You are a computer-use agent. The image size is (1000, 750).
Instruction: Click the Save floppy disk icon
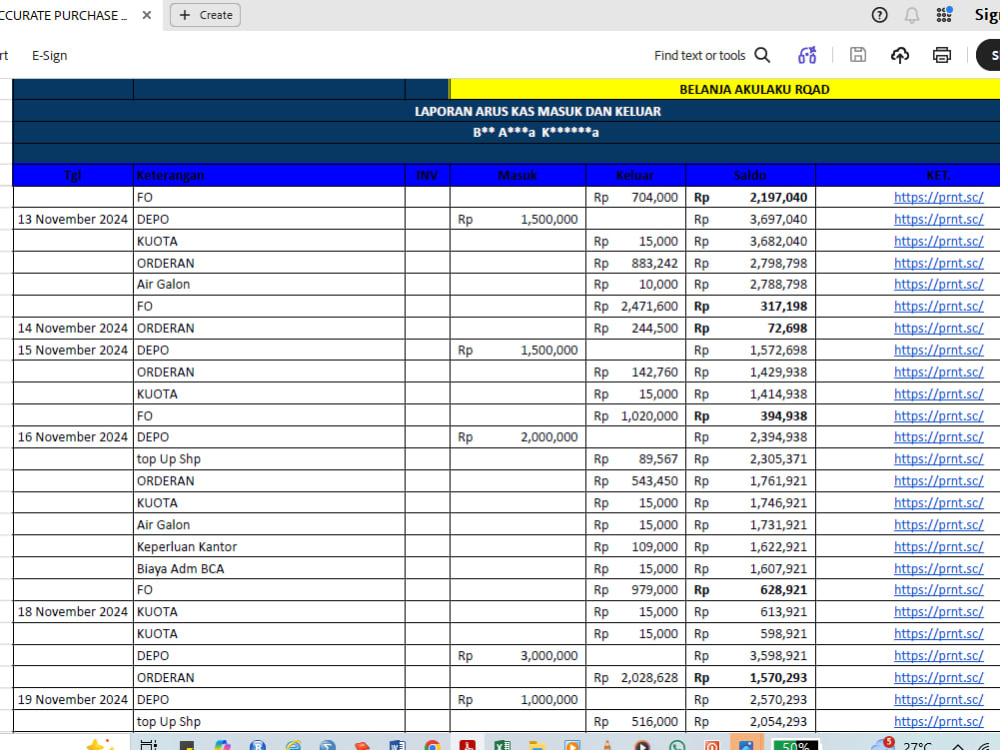(x=858, y=55)
